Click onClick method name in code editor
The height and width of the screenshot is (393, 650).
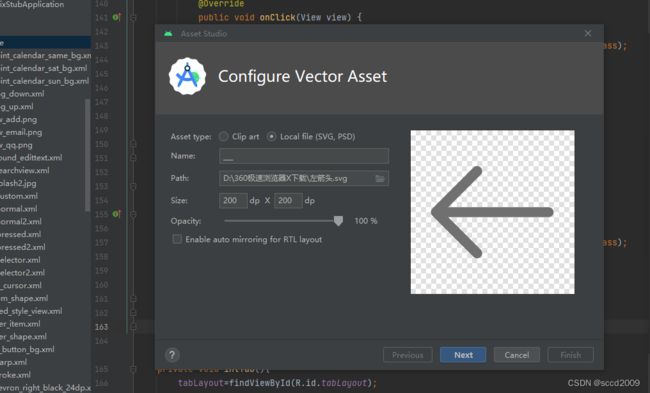tap(277, 17)
